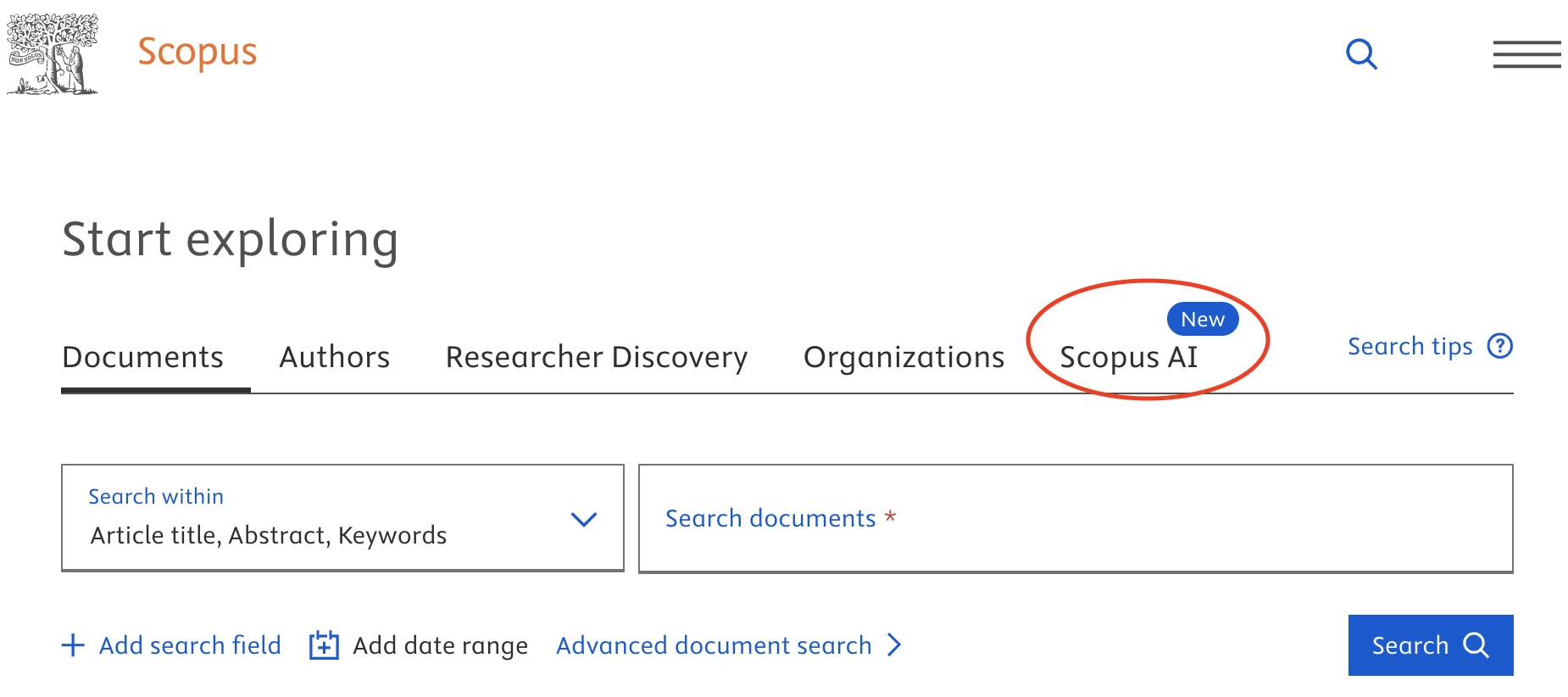Screen dimensions: 1568x697
Task: Click the Elsevier tree logo
Action: click(x=53, y=54)
